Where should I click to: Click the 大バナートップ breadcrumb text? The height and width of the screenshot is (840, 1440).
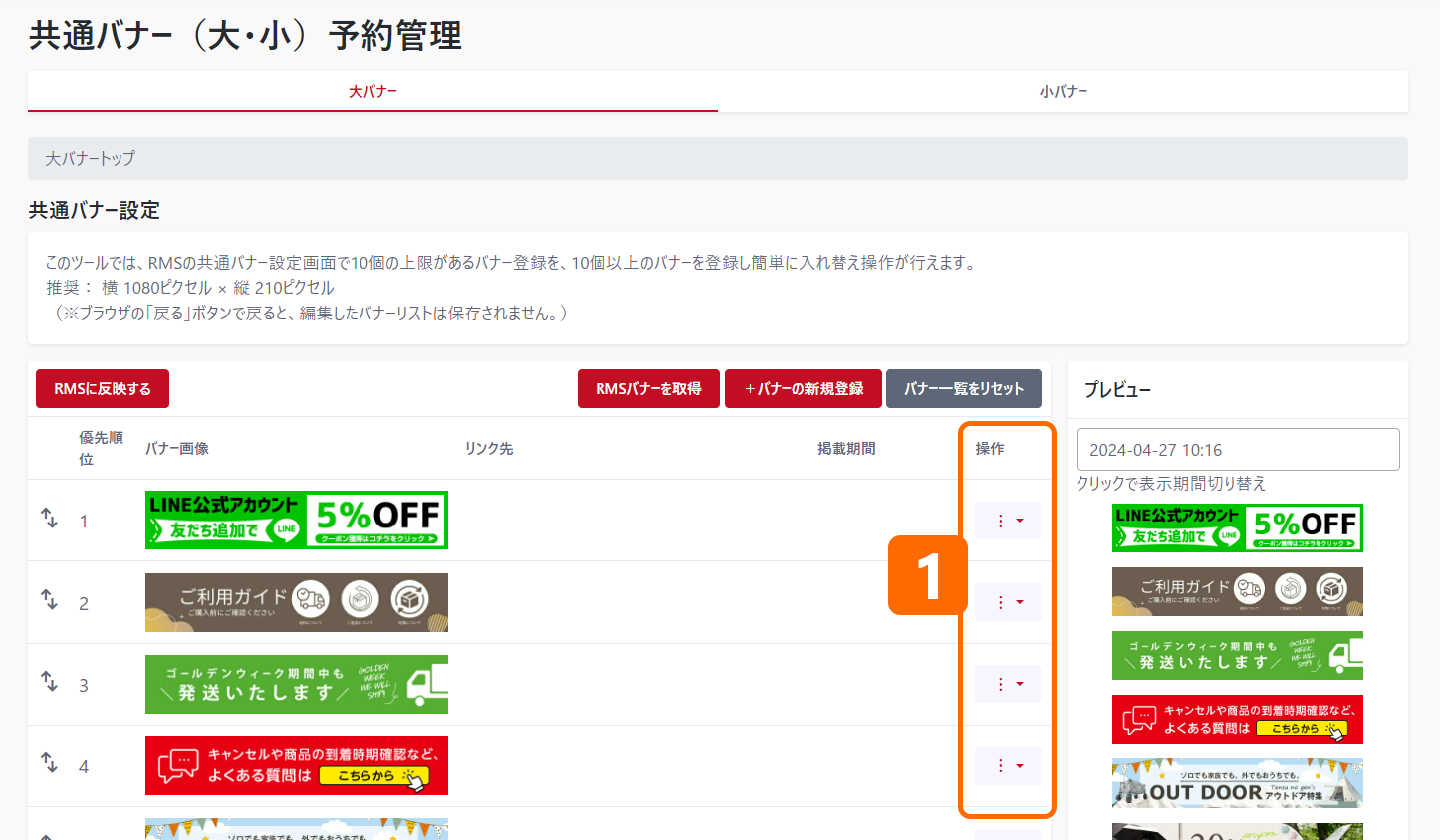coord(91,158)
